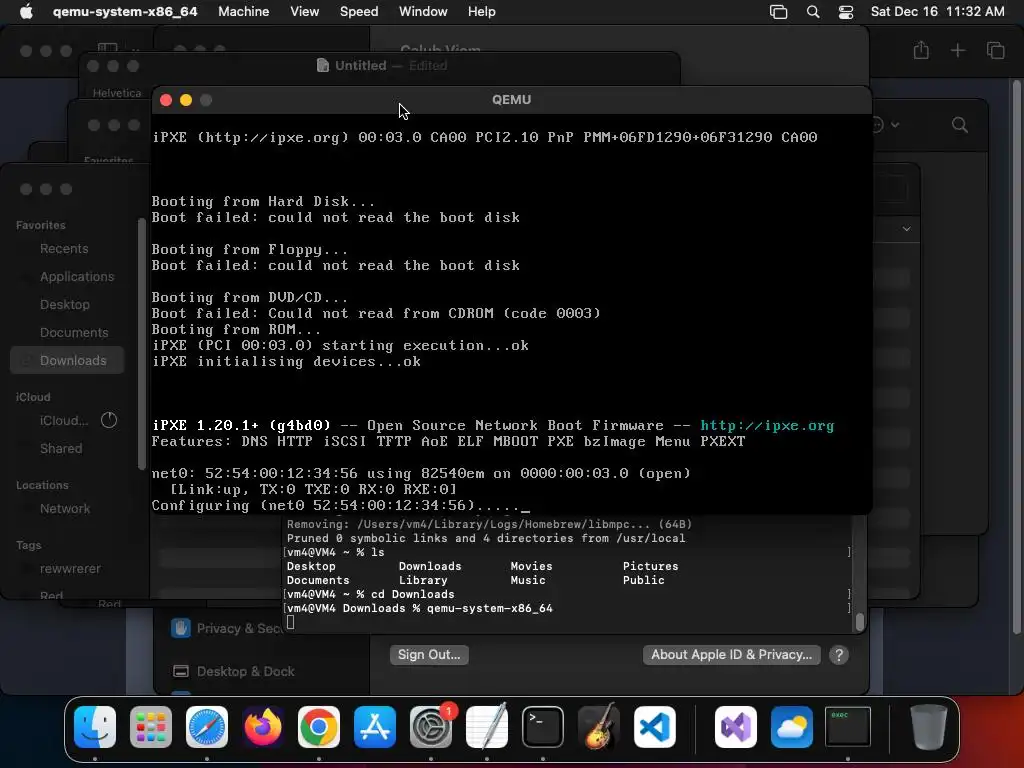
Task: Add a new tab with plus icon
Action: click(x=957, y=50)
